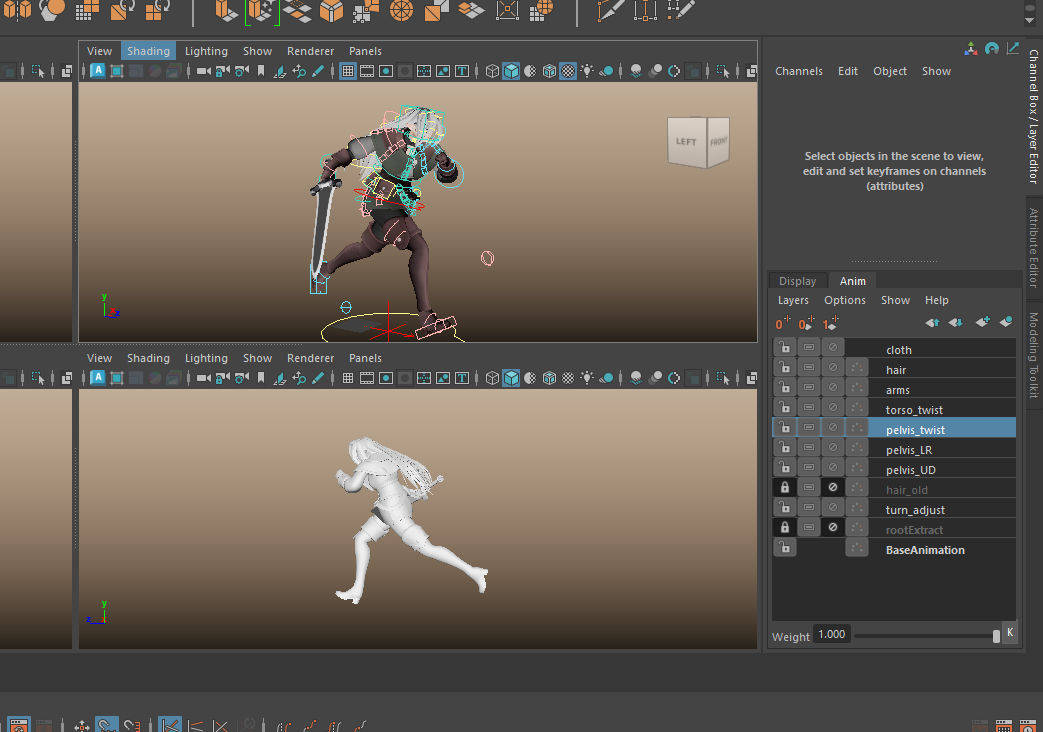This screenshot has width=1043, height=732.
Task: Toggle solo on the arms layer
Action: (x=809, y=389)
